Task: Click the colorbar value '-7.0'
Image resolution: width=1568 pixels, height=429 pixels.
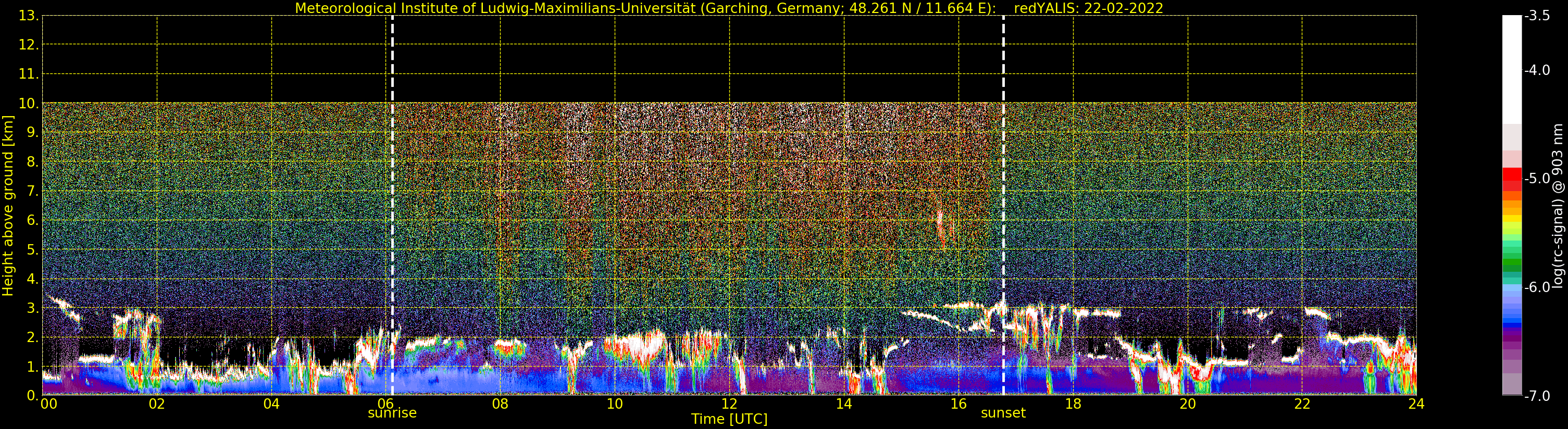Action: [x=1537, y=396]
